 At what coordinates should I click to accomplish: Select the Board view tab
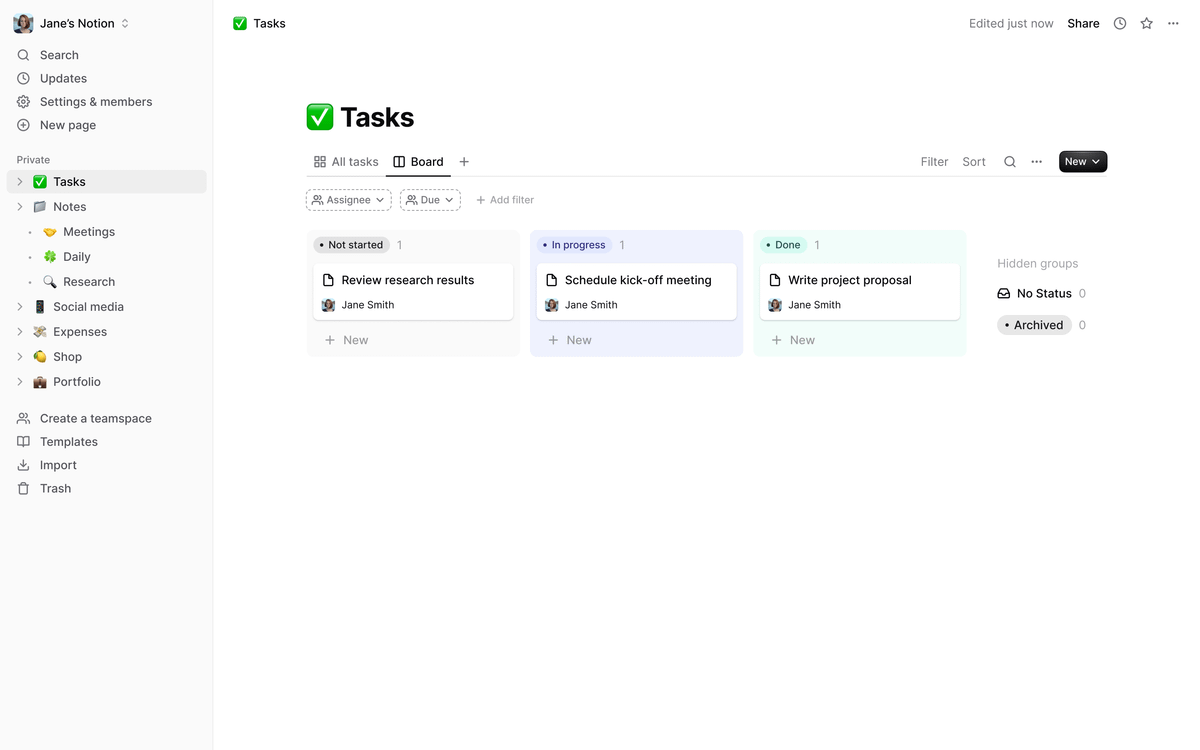418,162
